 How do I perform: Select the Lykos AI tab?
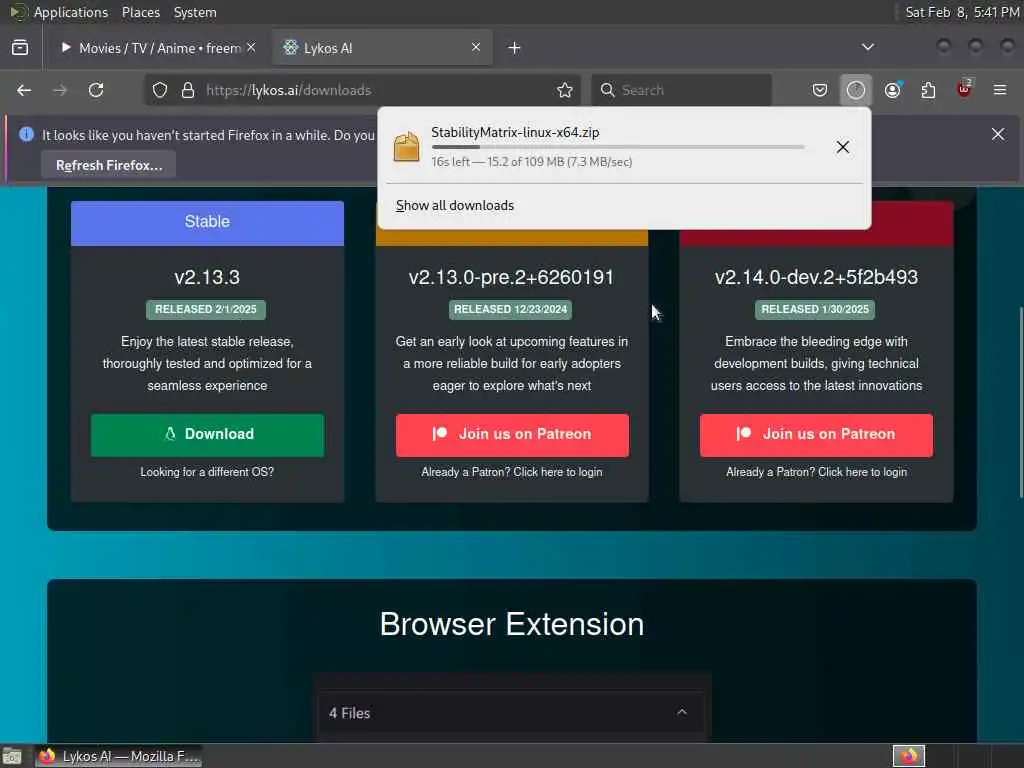[382, 48]
